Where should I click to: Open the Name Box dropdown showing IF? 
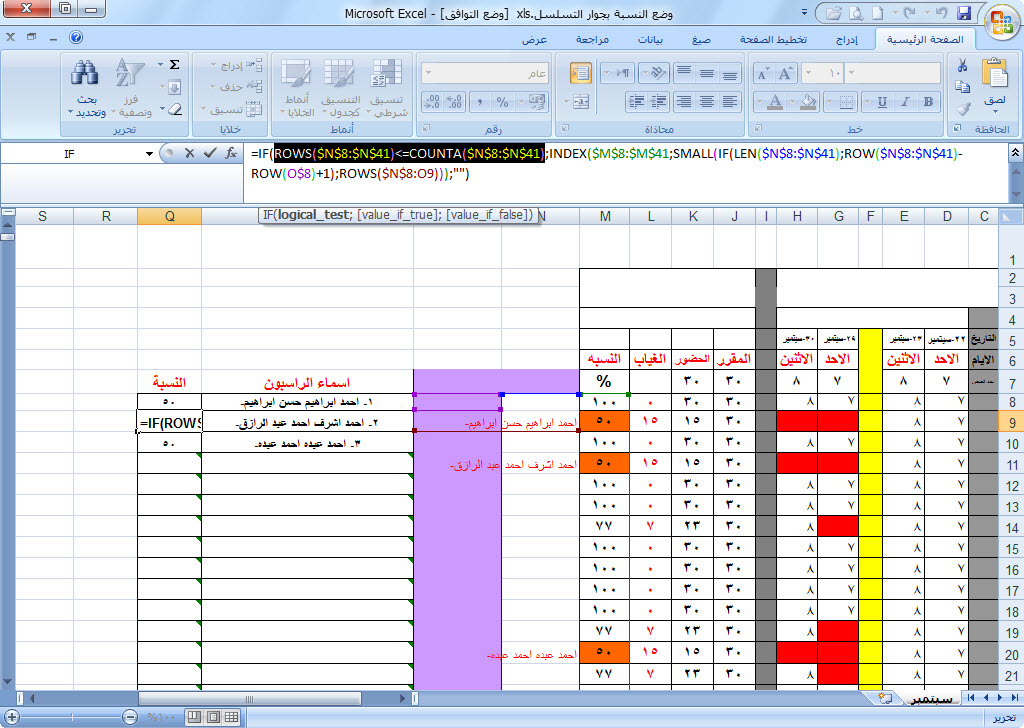click(149, 153)
